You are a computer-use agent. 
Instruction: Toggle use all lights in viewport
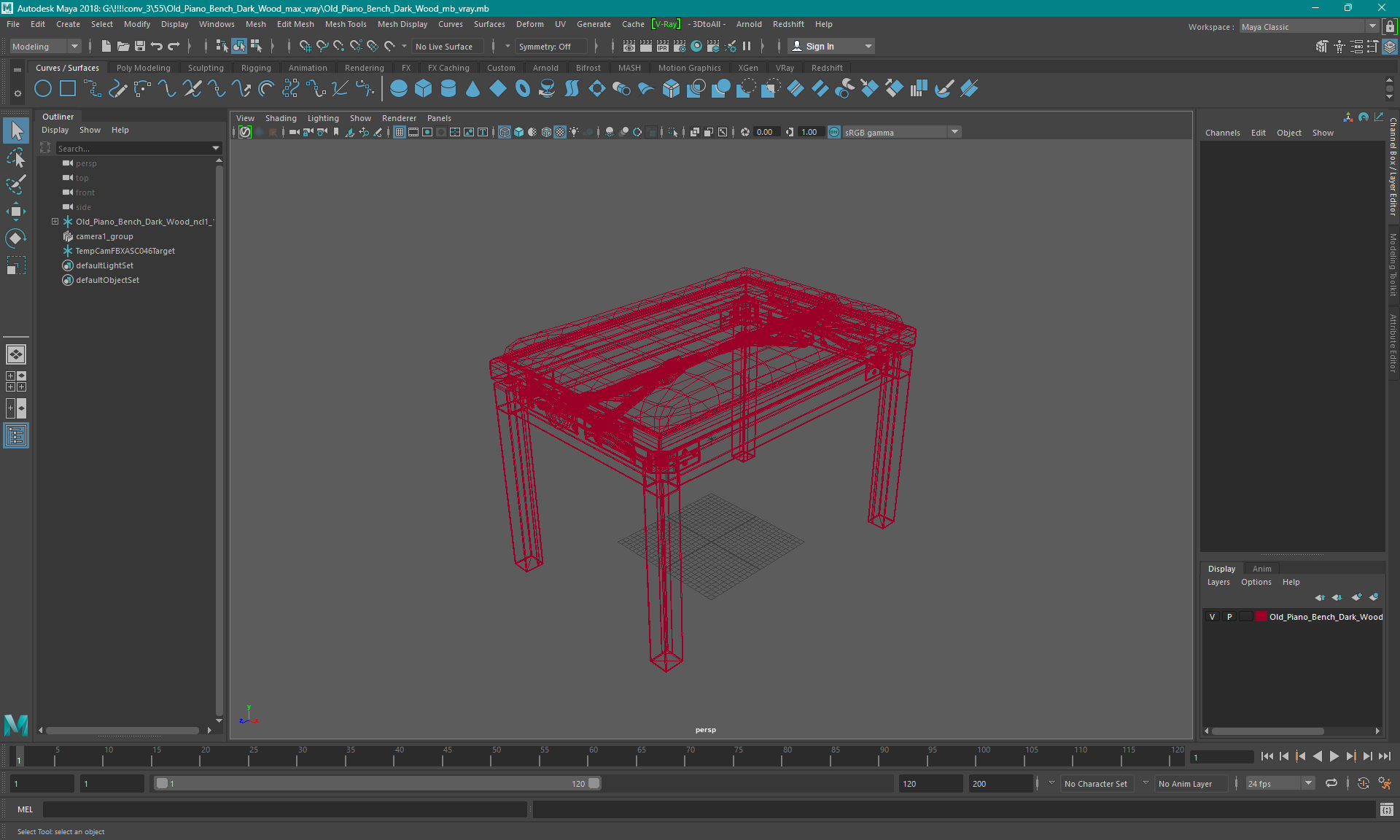click(574, 132)
